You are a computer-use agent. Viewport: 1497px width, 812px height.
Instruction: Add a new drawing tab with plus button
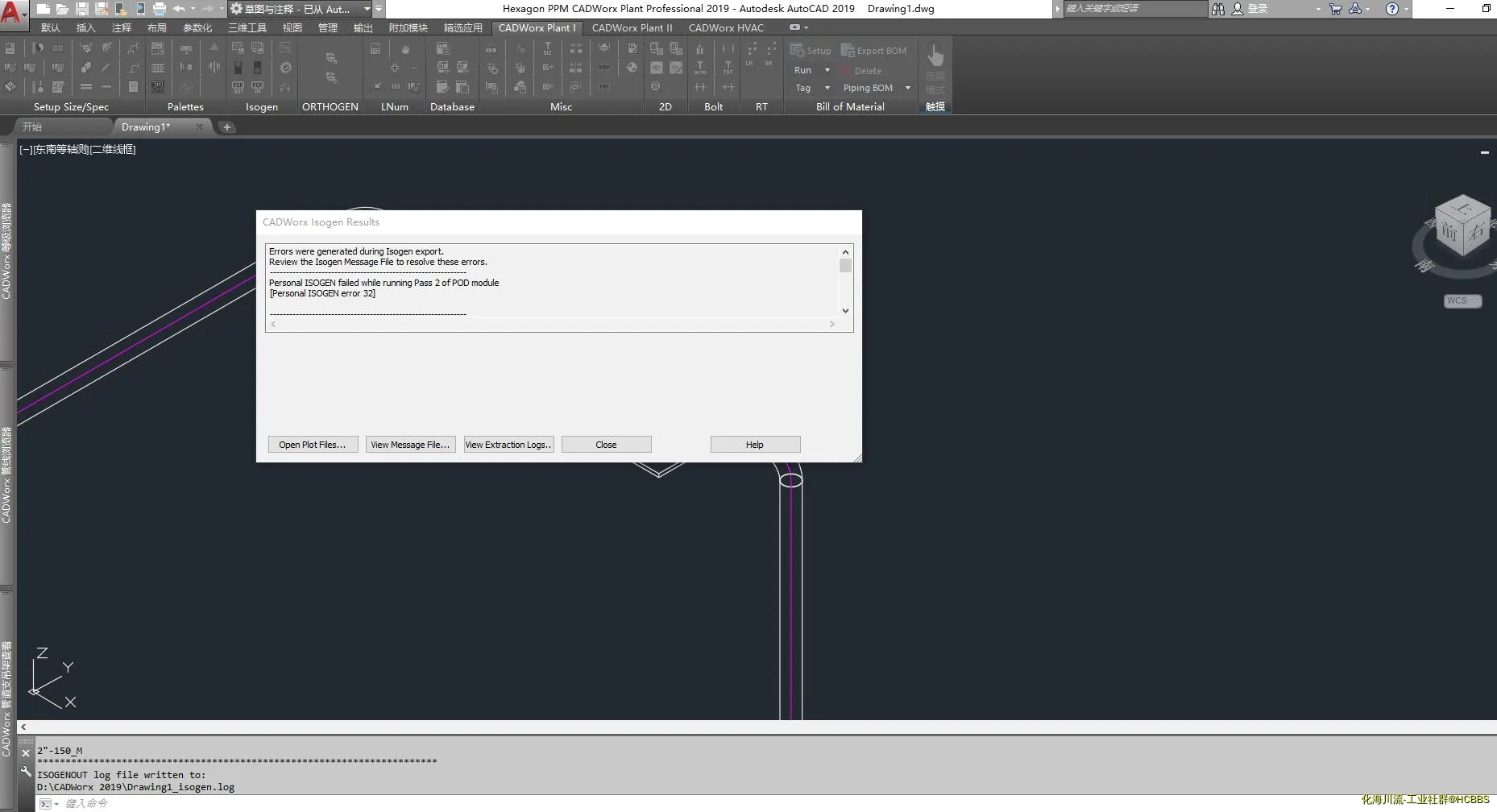227,126
